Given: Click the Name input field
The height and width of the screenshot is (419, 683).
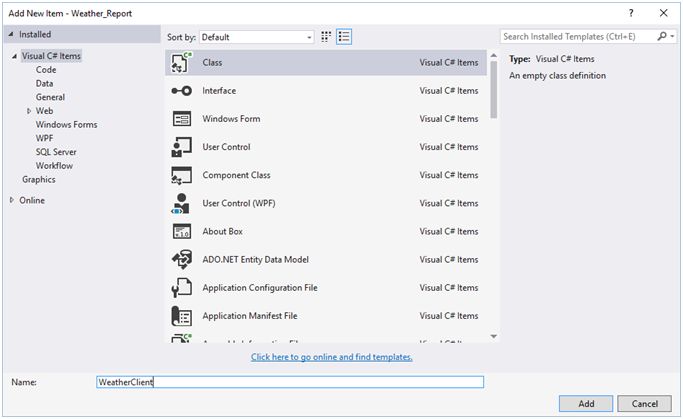Looking at the screenshot, I should pos(290,382).
